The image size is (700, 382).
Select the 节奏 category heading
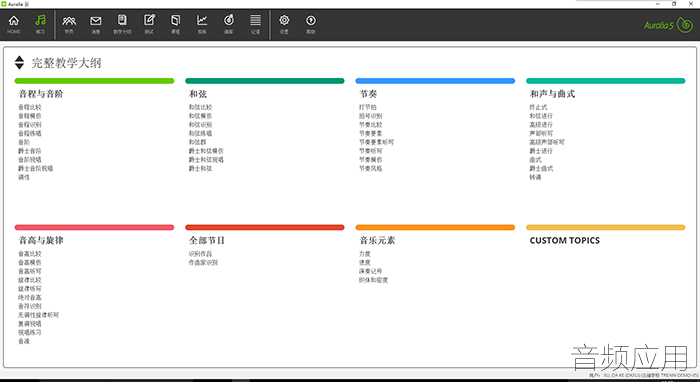(368, 94)
